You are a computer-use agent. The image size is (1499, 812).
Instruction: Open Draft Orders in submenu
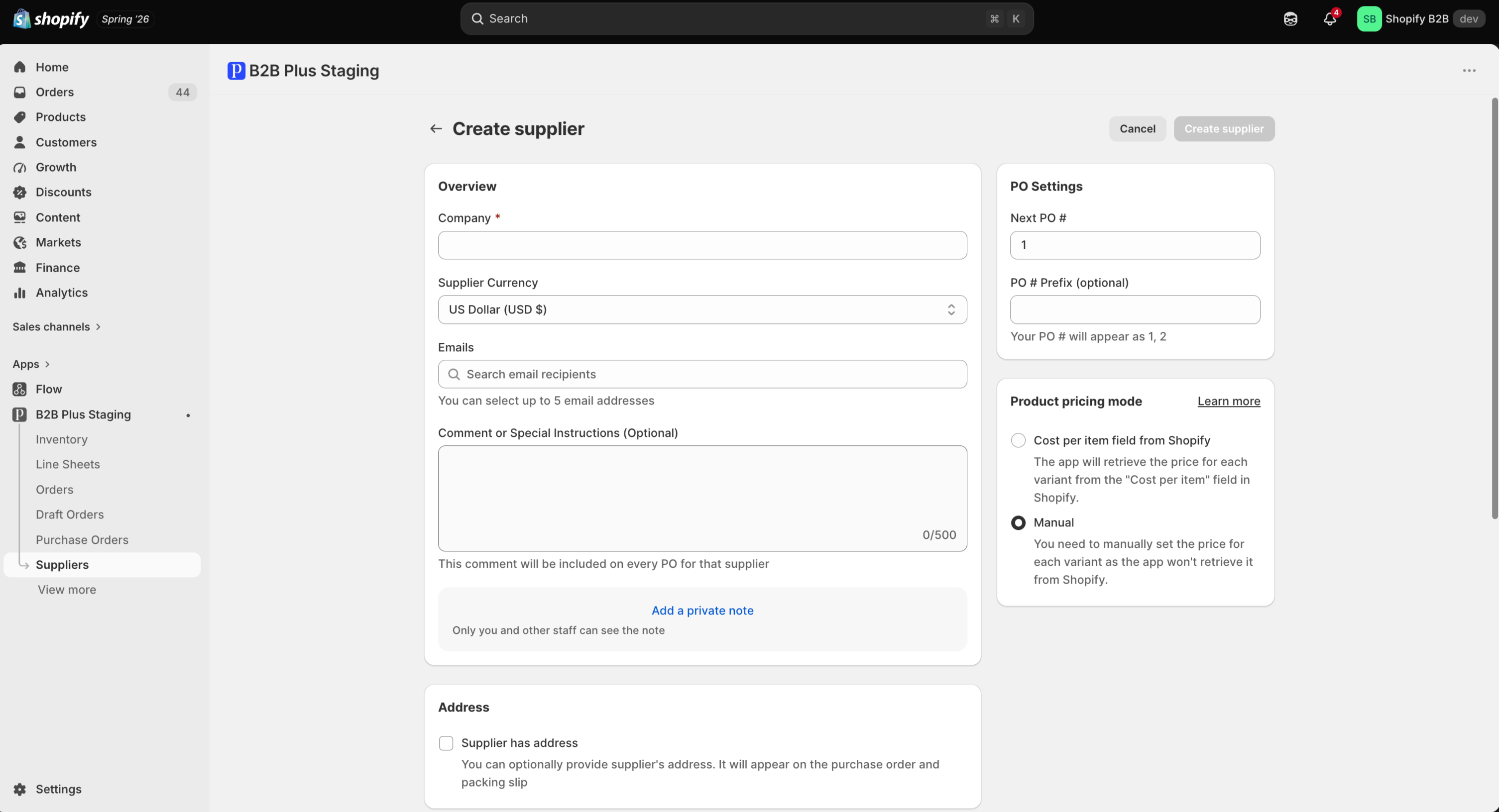click(x=70, y=515)
